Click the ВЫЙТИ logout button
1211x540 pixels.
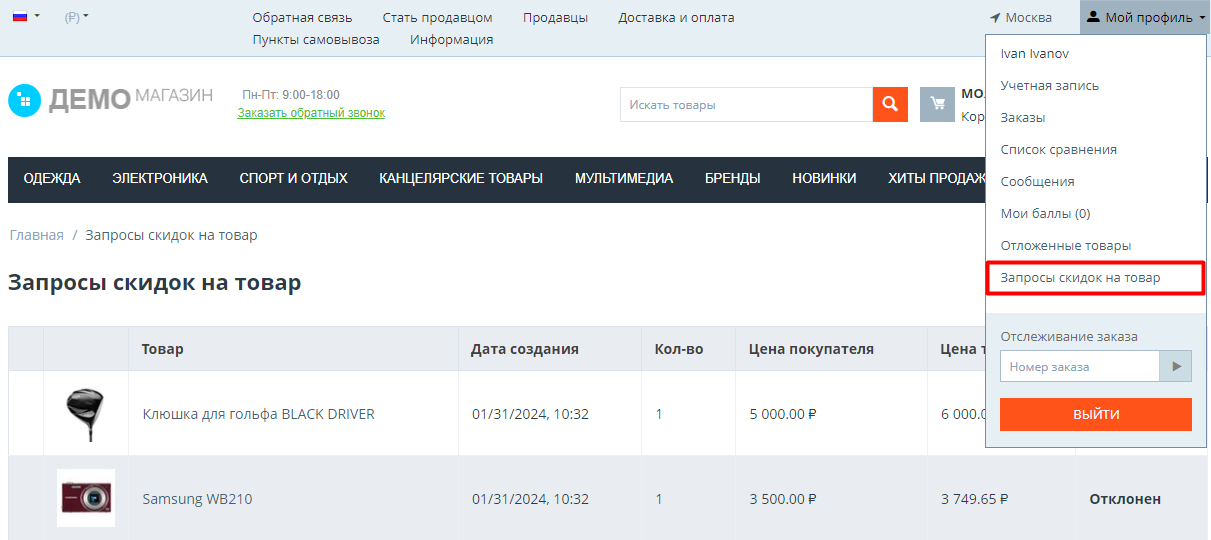(1096, 414)
